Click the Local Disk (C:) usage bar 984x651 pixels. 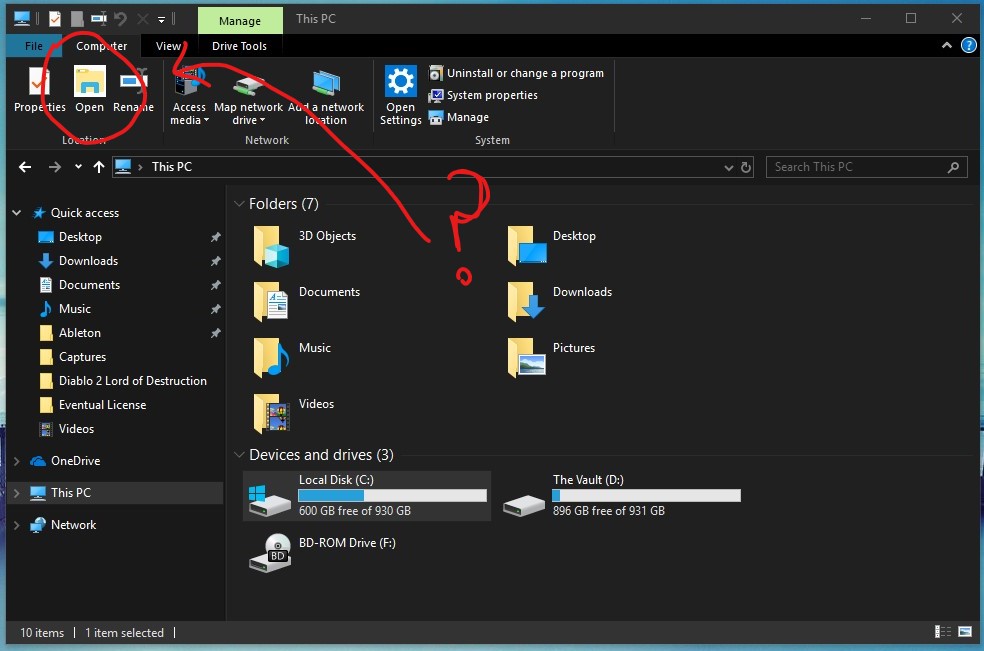coord(392,495)
